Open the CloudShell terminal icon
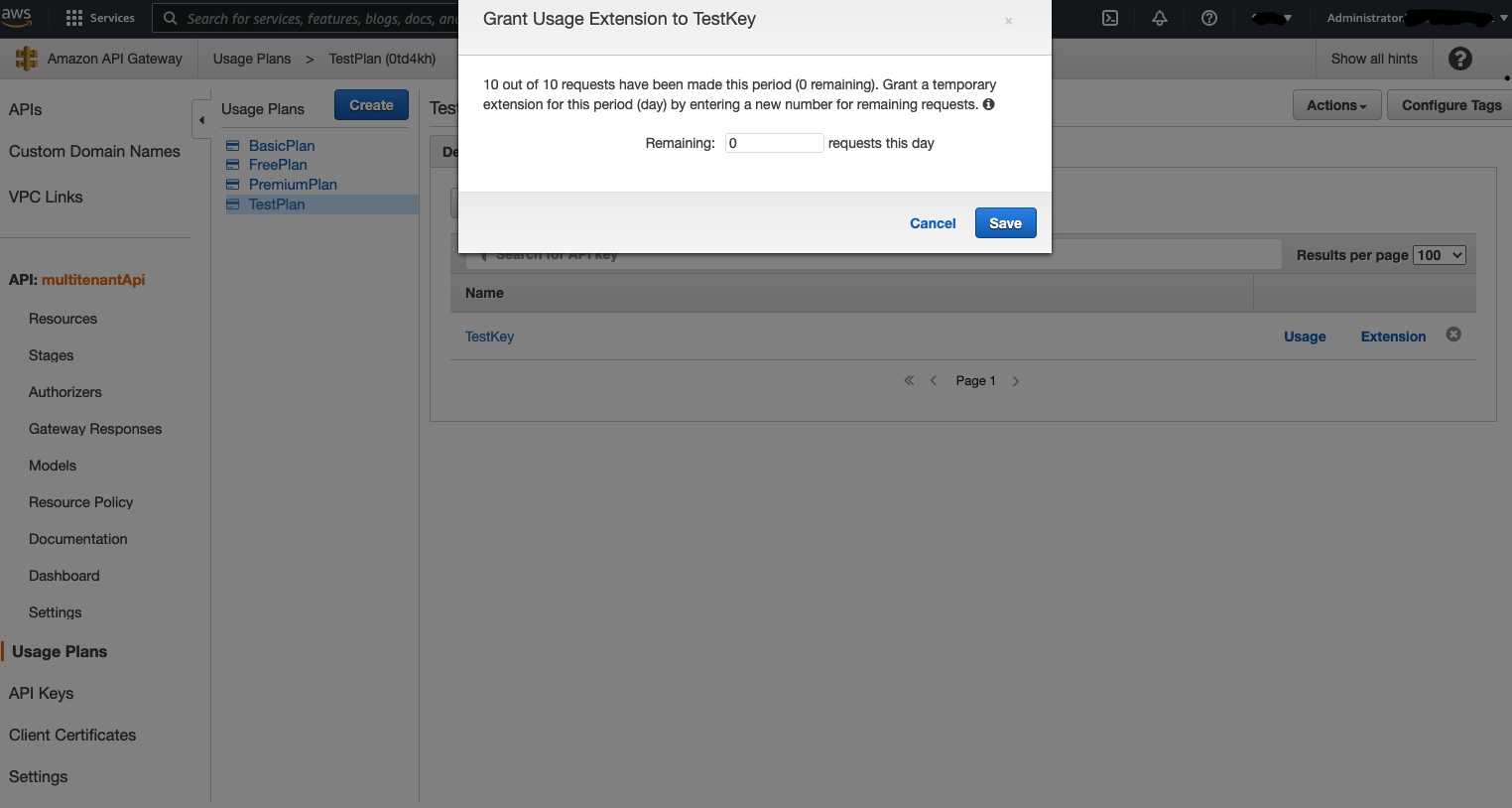 coord(1110,18)
